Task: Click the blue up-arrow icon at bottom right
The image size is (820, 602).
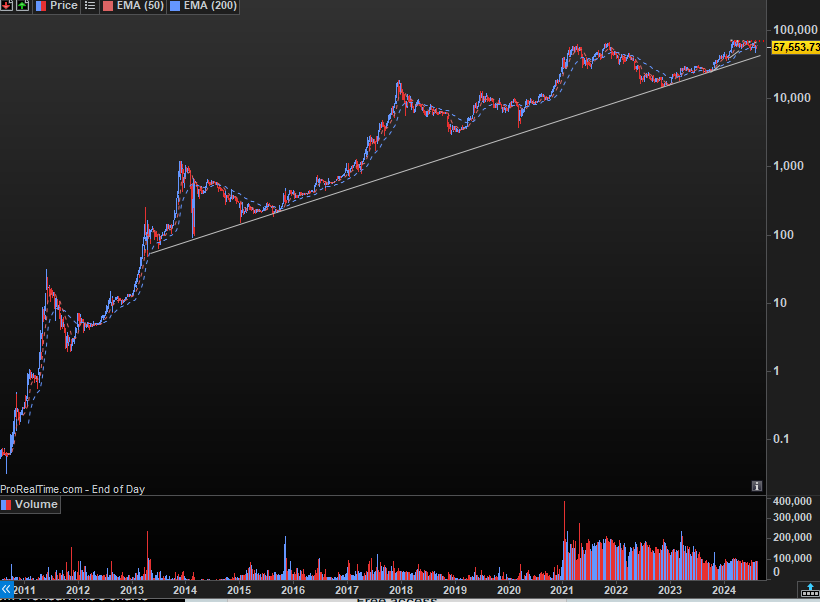Action: 810,590
